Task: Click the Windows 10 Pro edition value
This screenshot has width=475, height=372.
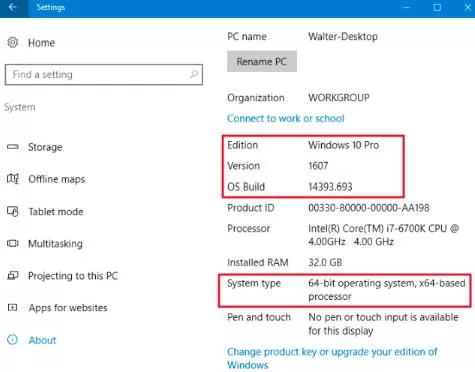Action: [344, 145]
